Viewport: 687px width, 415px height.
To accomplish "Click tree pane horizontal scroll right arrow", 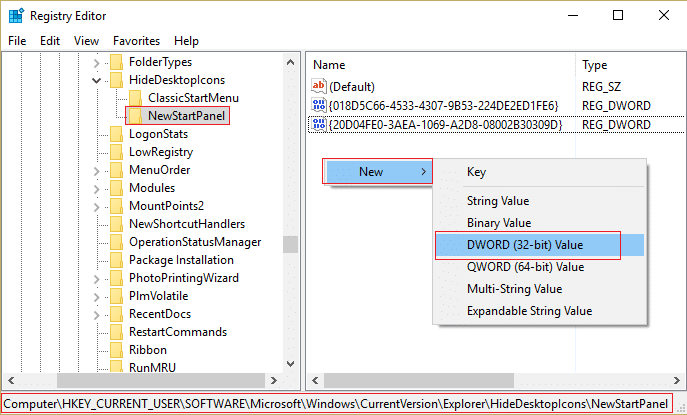I will click(274, 380).
